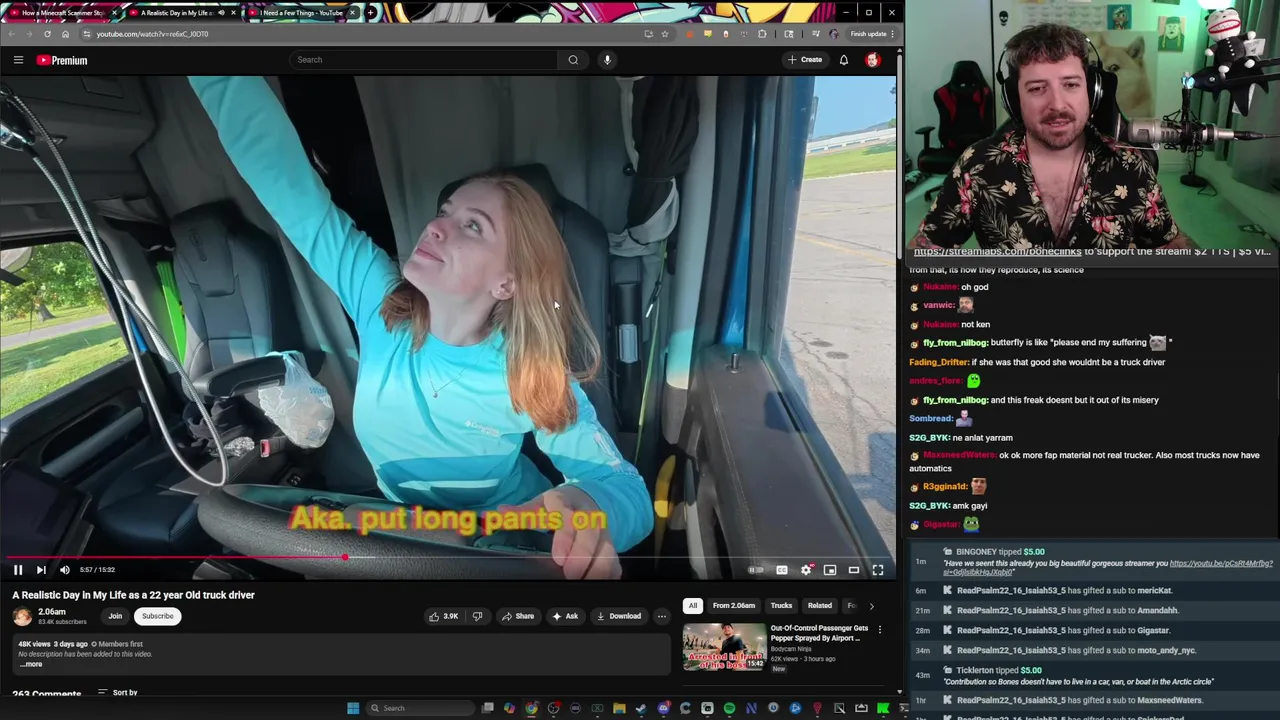Viewport: 1280px width, 720px height.
Task: Open YouTube notifications bell
Action: (x=843, y=60)
